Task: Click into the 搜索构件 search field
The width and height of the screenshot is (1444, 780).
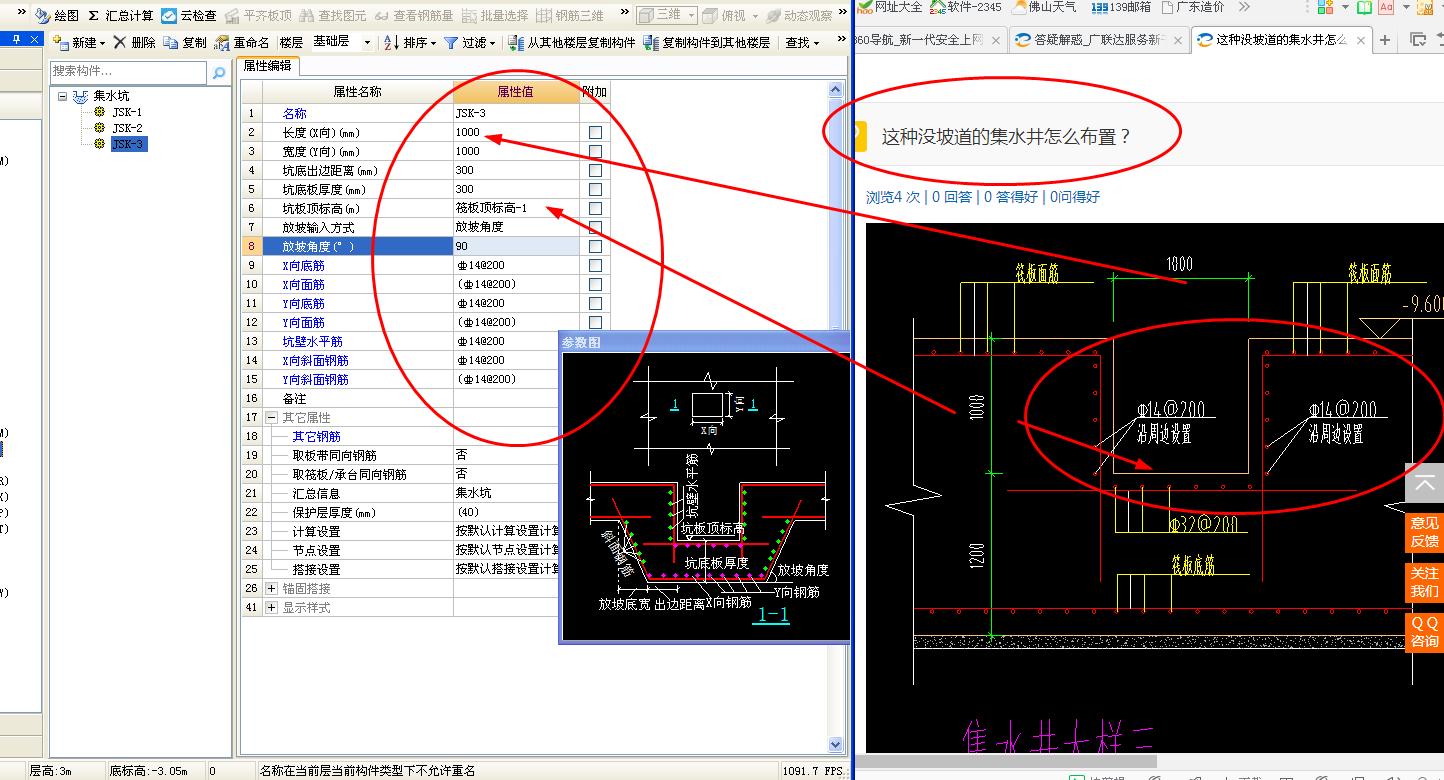Action: (x=130, y=72)
